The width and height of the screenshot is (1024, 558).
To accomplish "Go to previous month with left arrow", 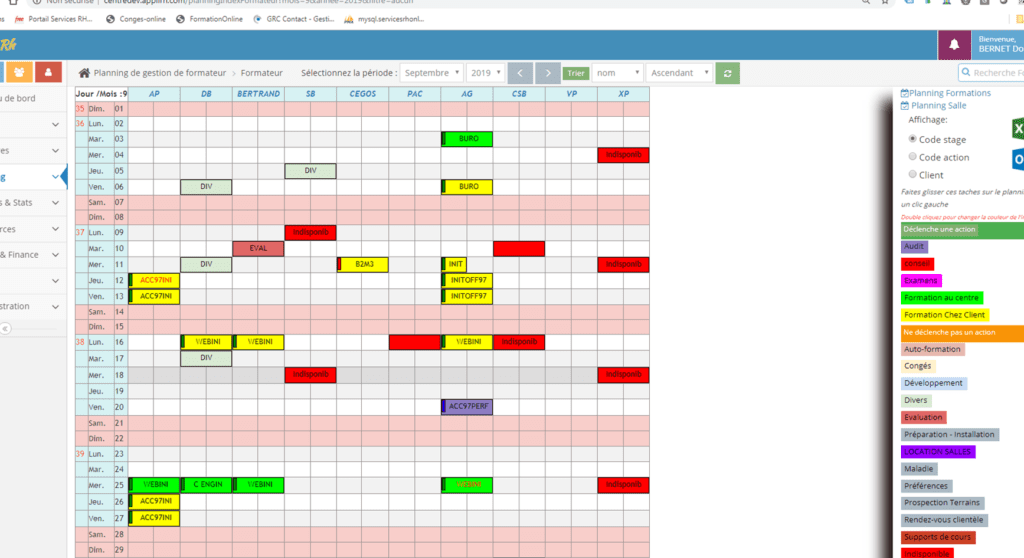I will pos(521,73).
